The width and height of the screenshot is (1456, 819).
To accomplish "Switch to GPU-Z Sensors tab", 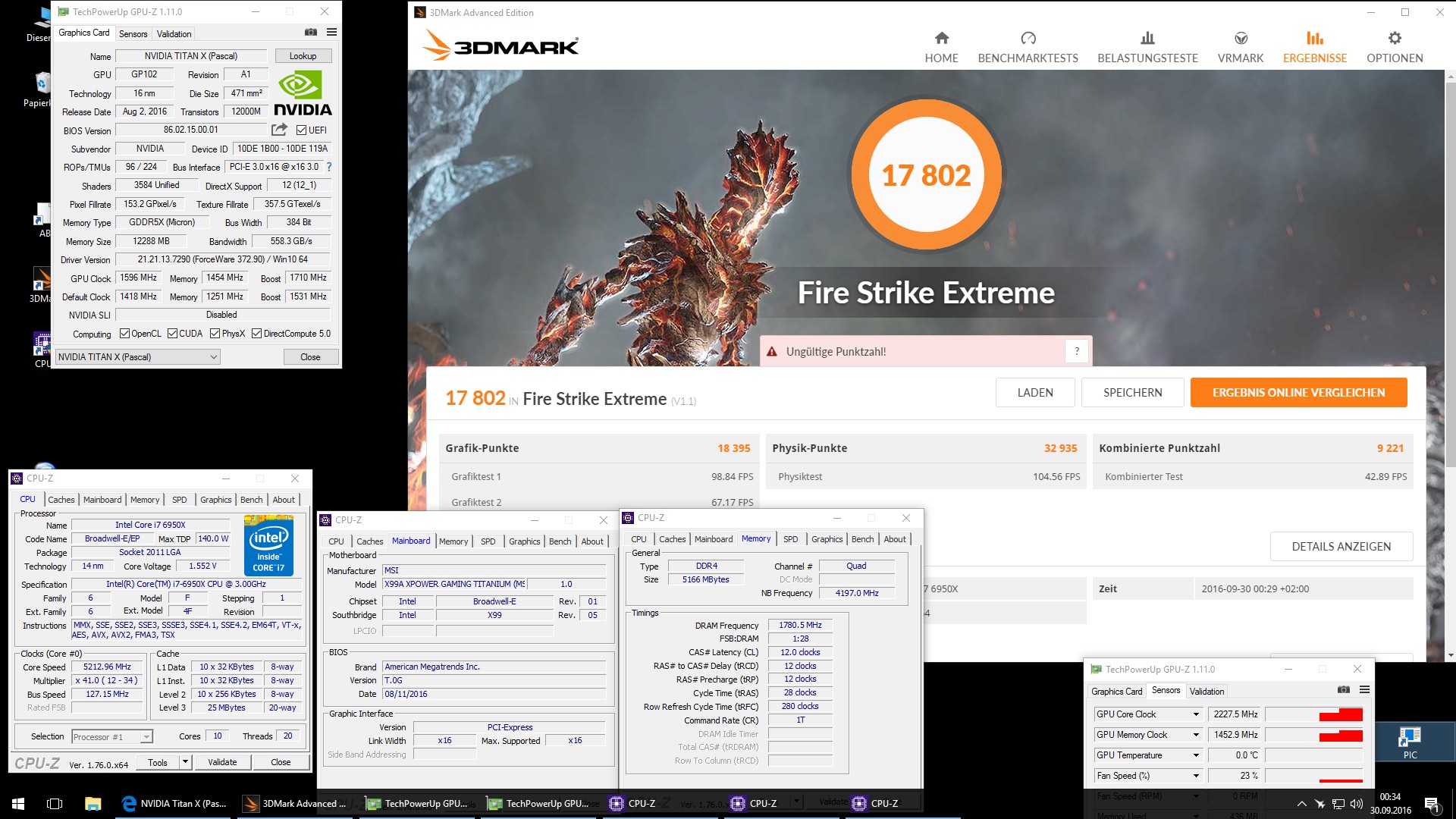I will tap(133, 34).
